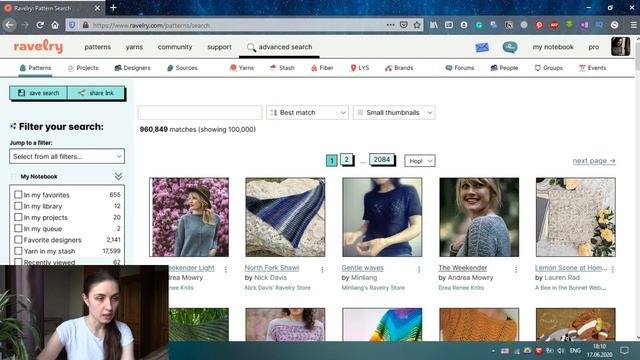Open the Hop page jump dropdown

point(420,161)
